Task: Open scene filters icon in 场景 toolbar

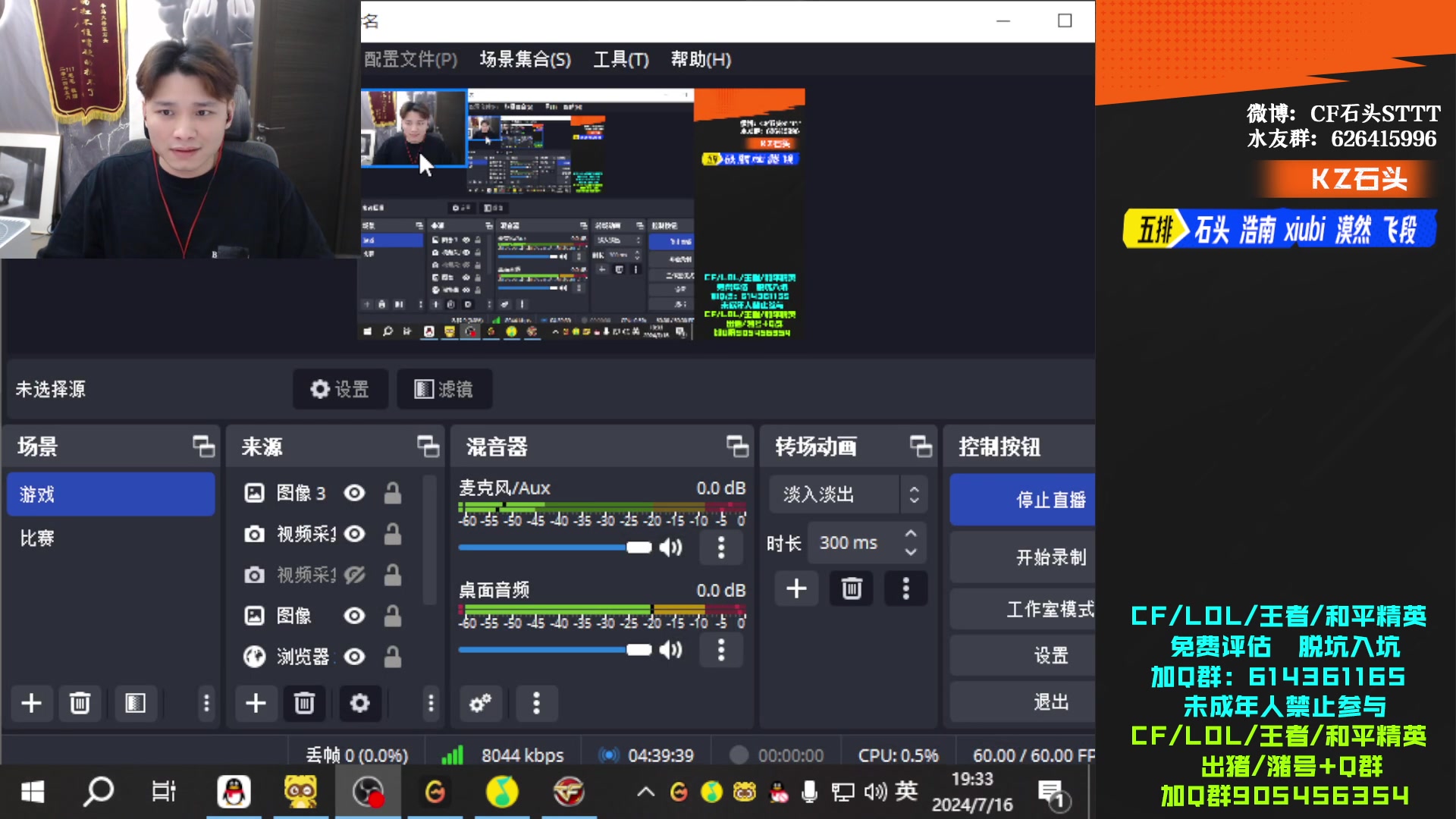Action: (x=135, y=703)
